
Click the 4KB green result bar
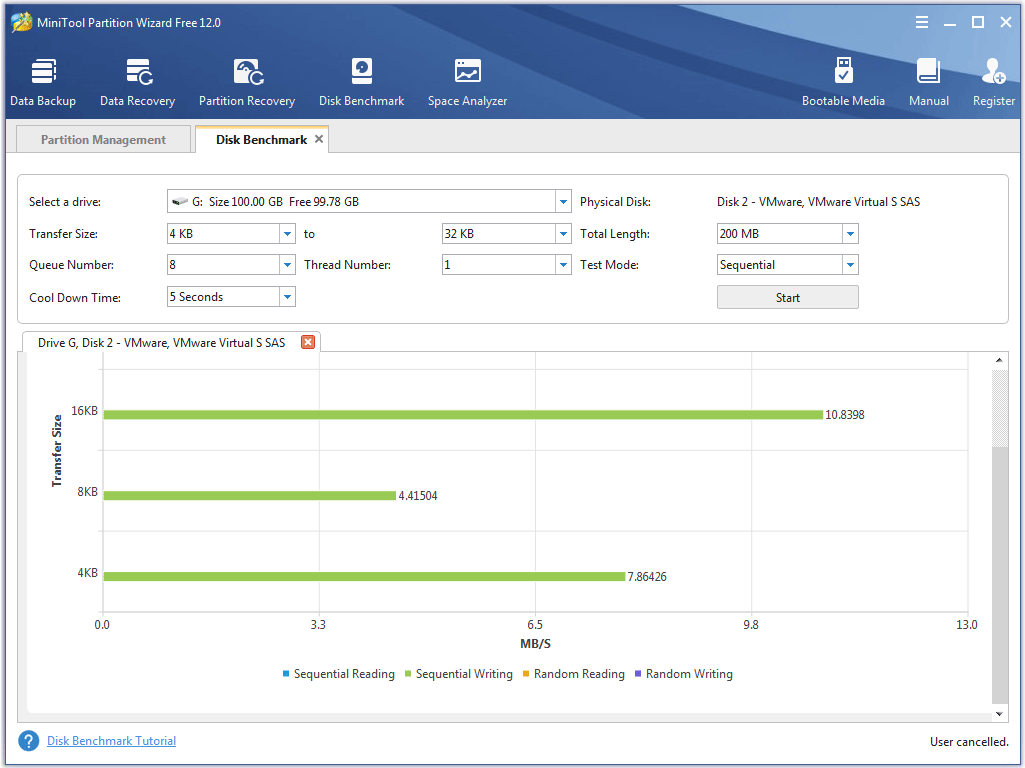click(x=364, y=576)
